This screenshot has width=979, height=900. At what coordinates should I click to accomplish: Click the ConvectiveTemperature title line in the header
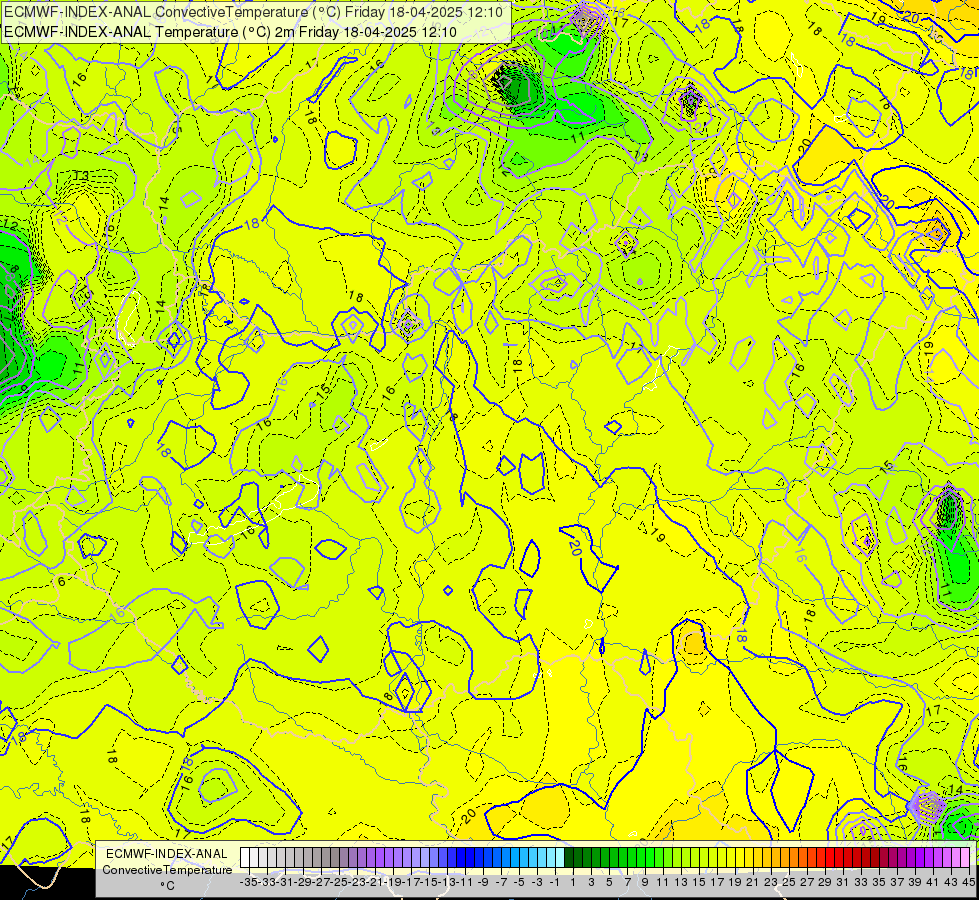(253, 12)
